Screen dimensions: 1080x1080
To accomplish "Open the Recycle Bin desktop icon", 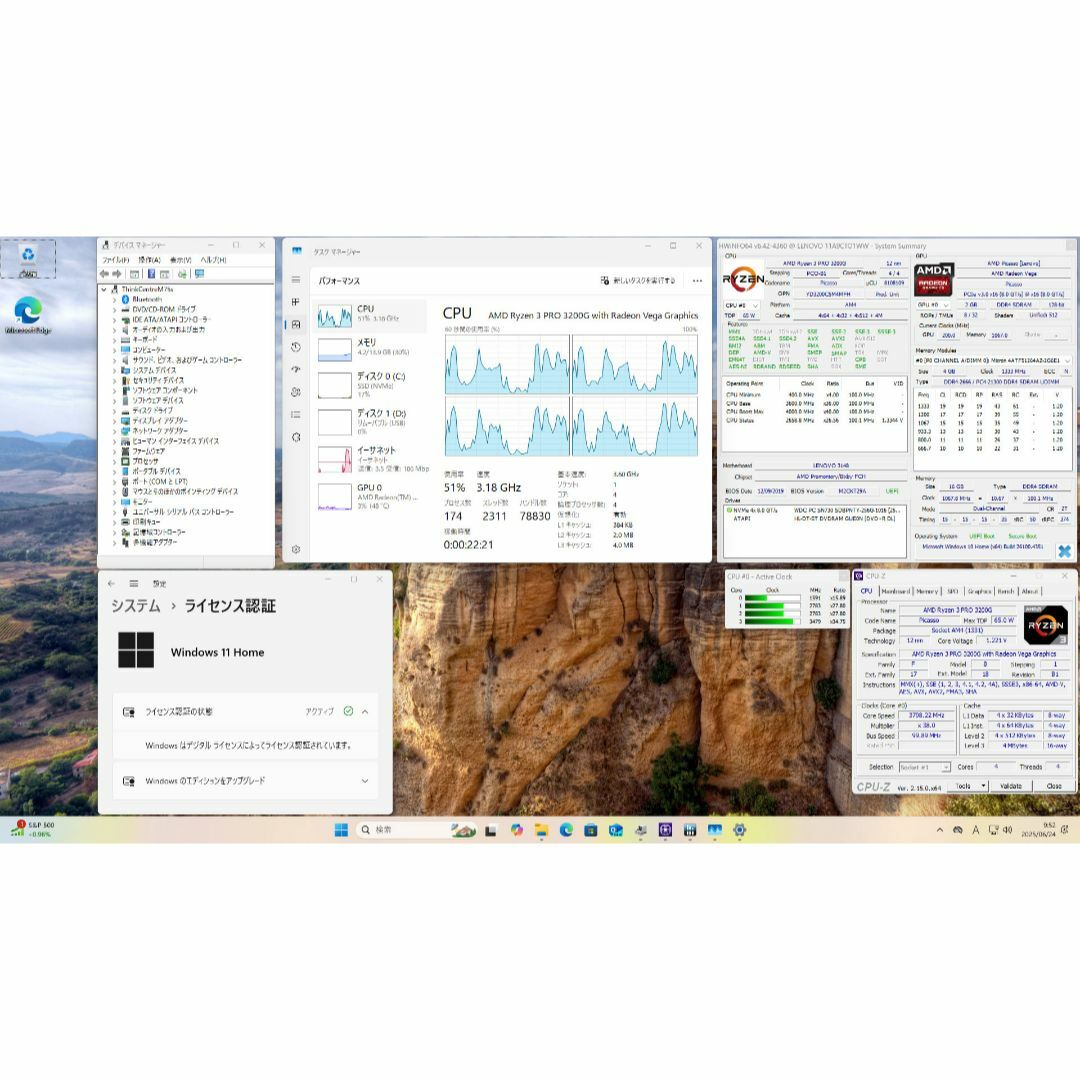I will (x=28, y=260).
